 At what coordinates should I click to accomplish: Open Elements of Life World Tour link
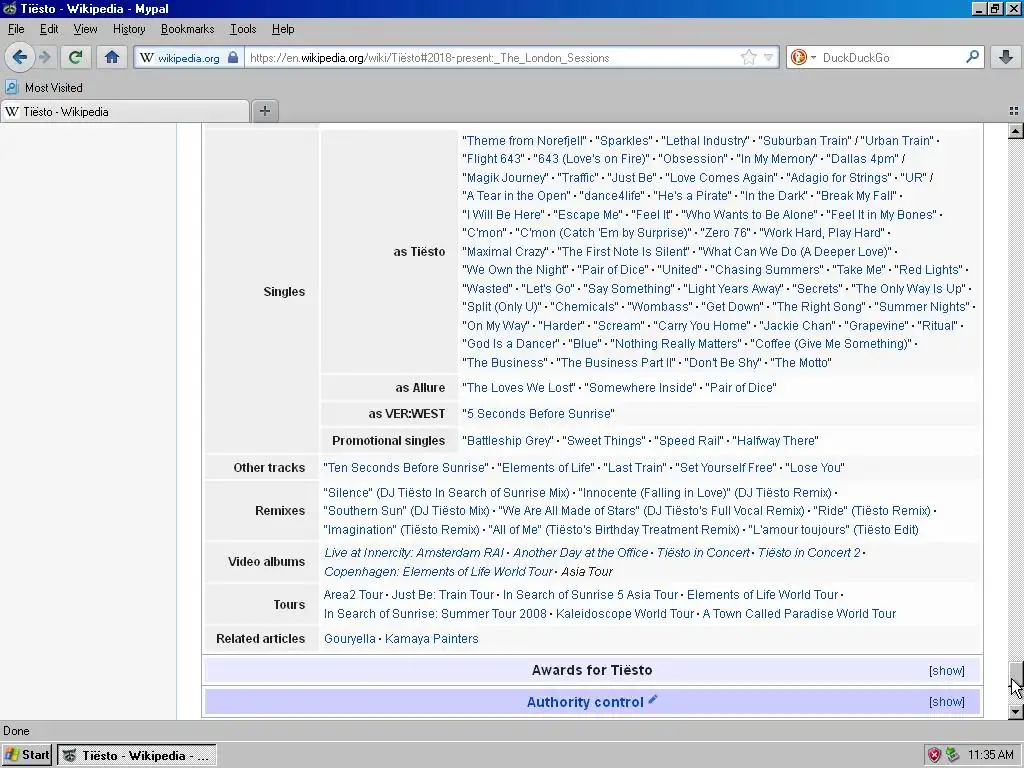[x=762, y=595]
